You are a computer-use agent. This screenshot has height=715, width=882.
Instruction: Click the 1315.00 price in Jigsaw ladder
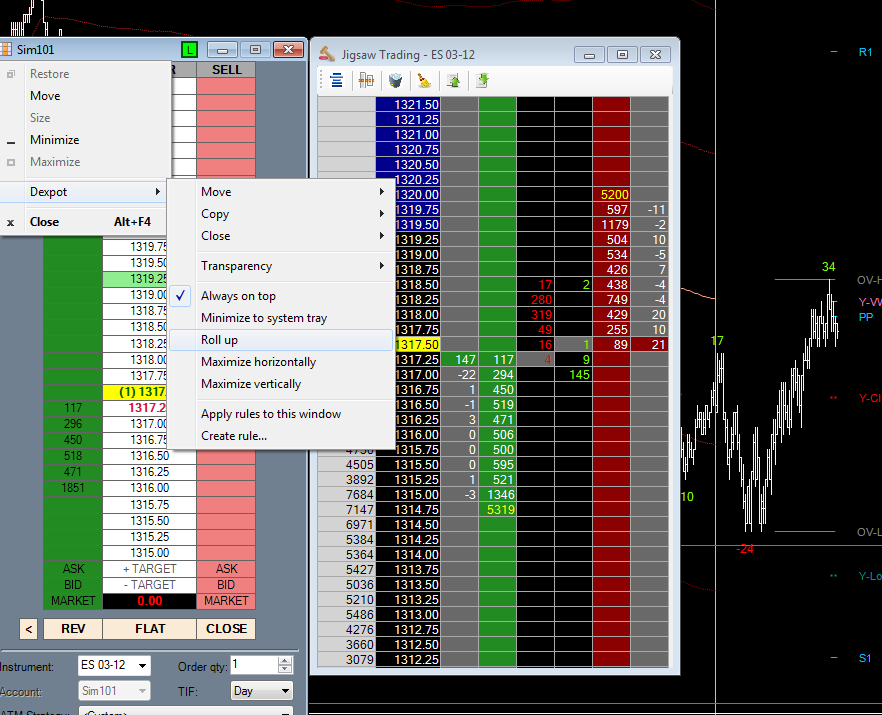(408, 494)
